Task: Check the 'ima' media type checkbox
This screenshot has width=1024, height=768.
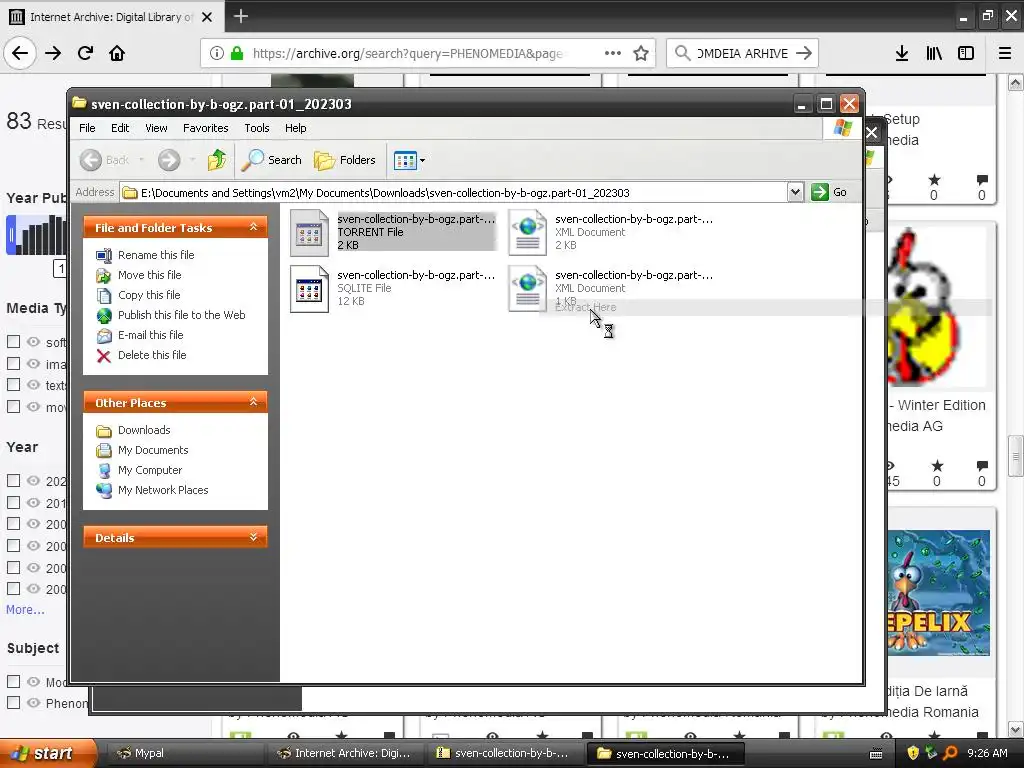Action: point(13,364)
